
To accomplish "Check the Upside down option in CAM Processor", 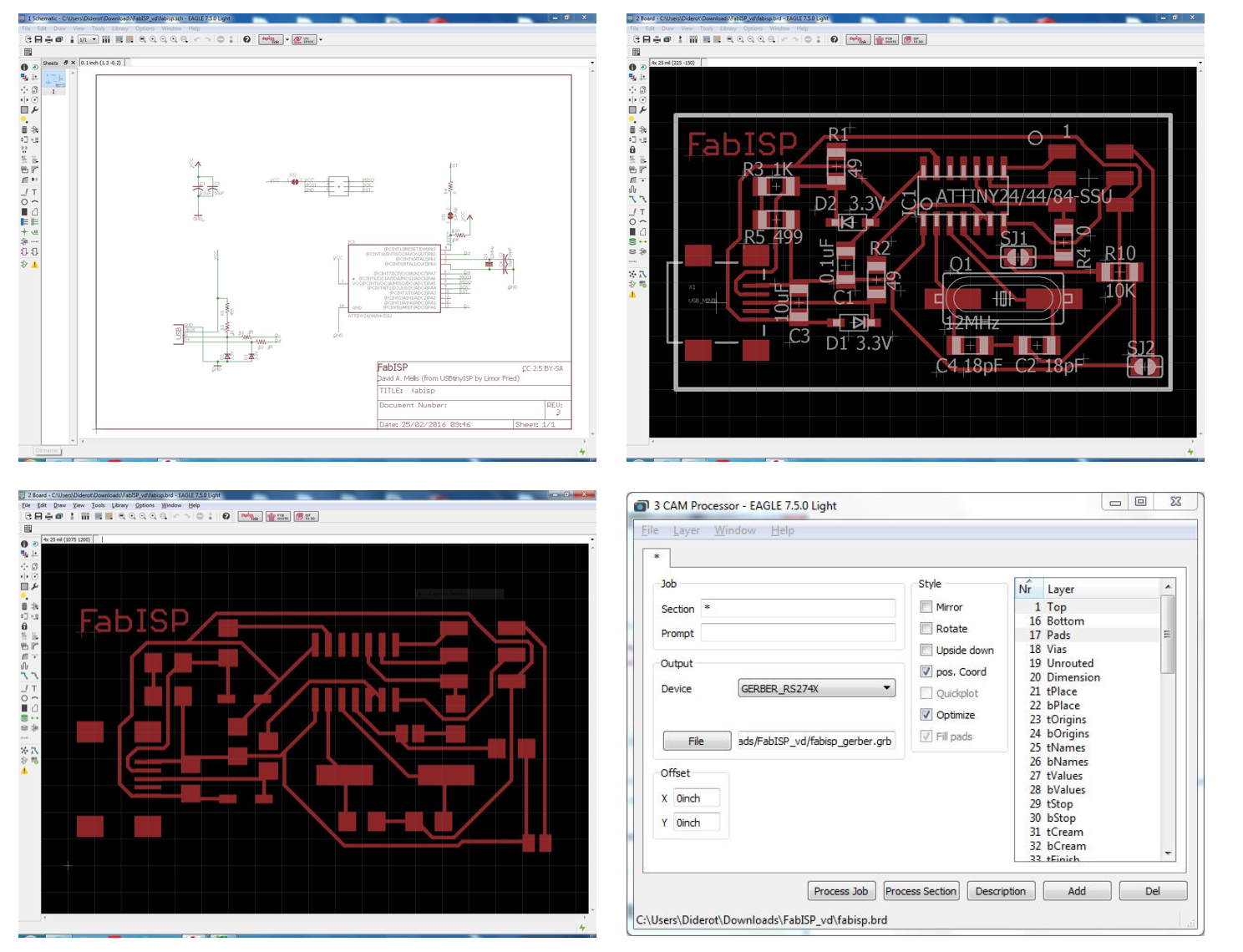I will tap(926, 651).
